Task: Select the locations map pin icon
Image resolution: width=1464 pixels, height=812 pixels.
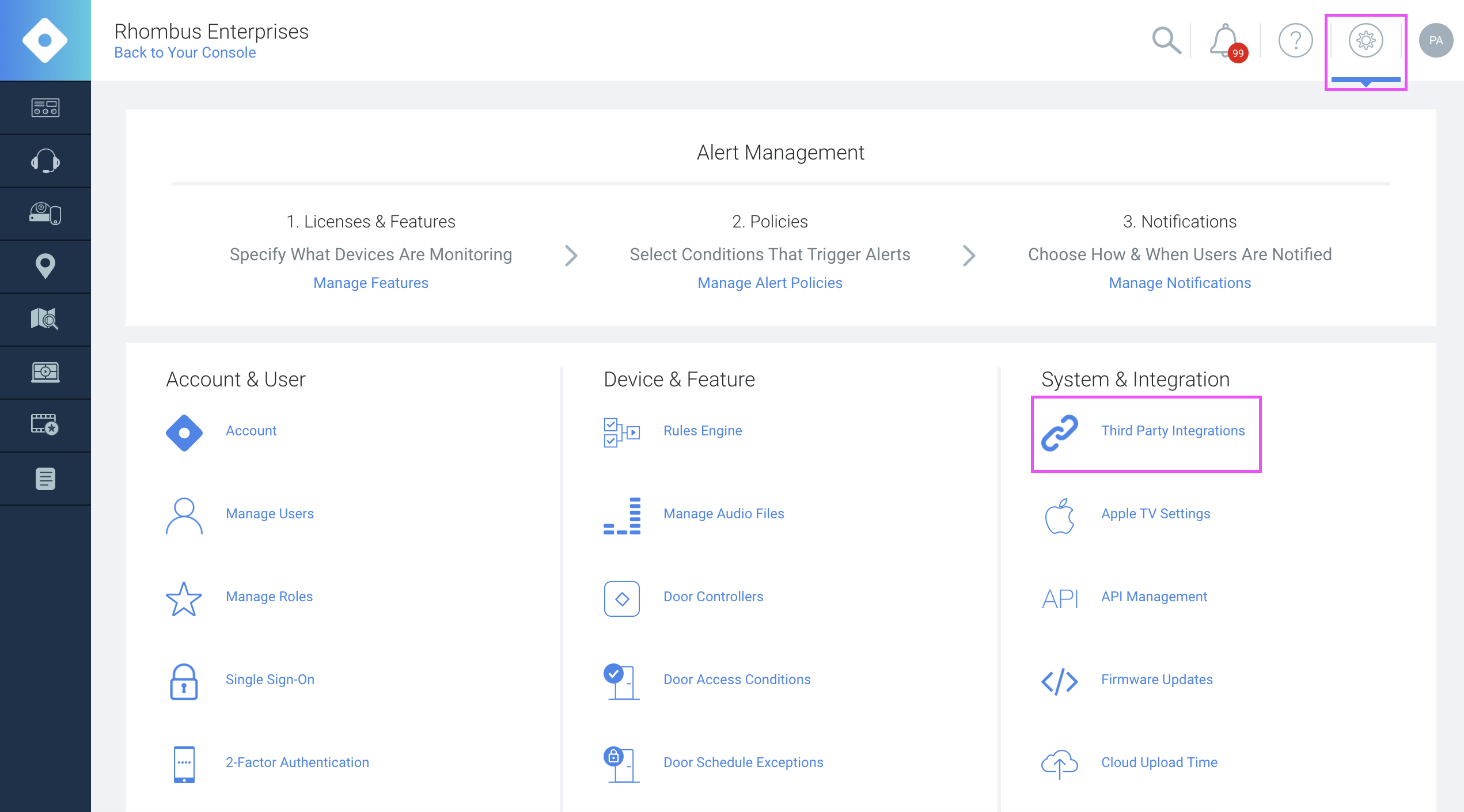Action: [x=45, y=266]
